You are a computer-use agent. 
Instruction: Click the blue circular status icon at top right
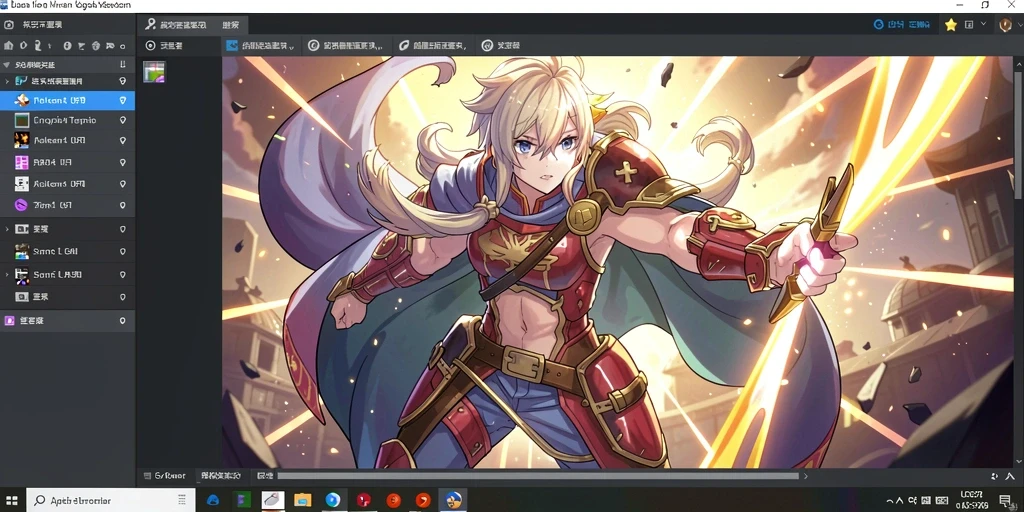tap(878, 25)
